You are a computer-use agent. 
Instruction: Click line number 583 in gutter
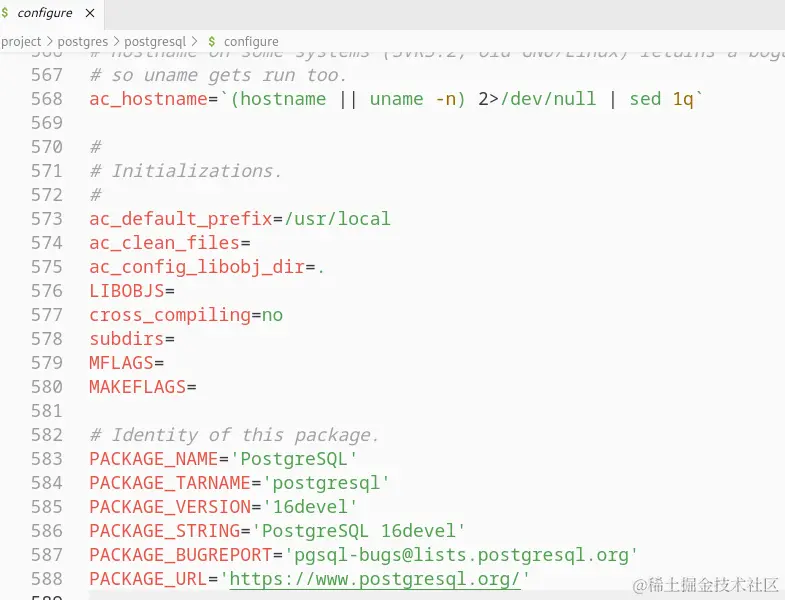click(x=47, y=459)
